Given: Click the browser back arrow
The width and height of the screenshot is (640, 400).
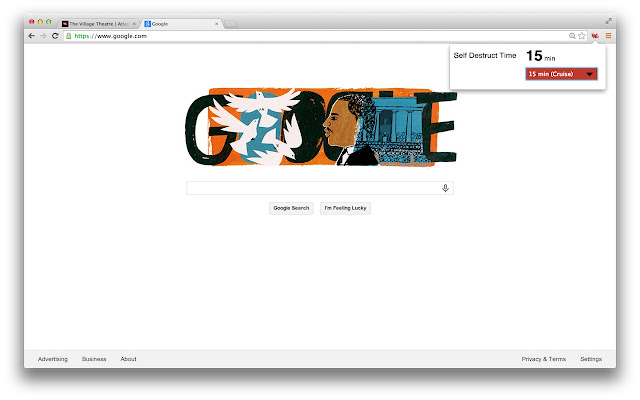Looking at the screenshot, I should click(31, 36).
